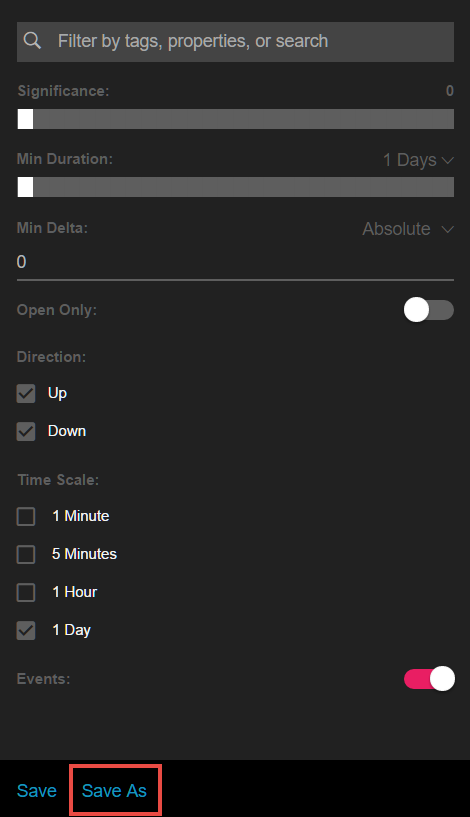Viewport: 470px width, 817px height.
Task: Click the Significance slider handle
Action: (25, 119)
